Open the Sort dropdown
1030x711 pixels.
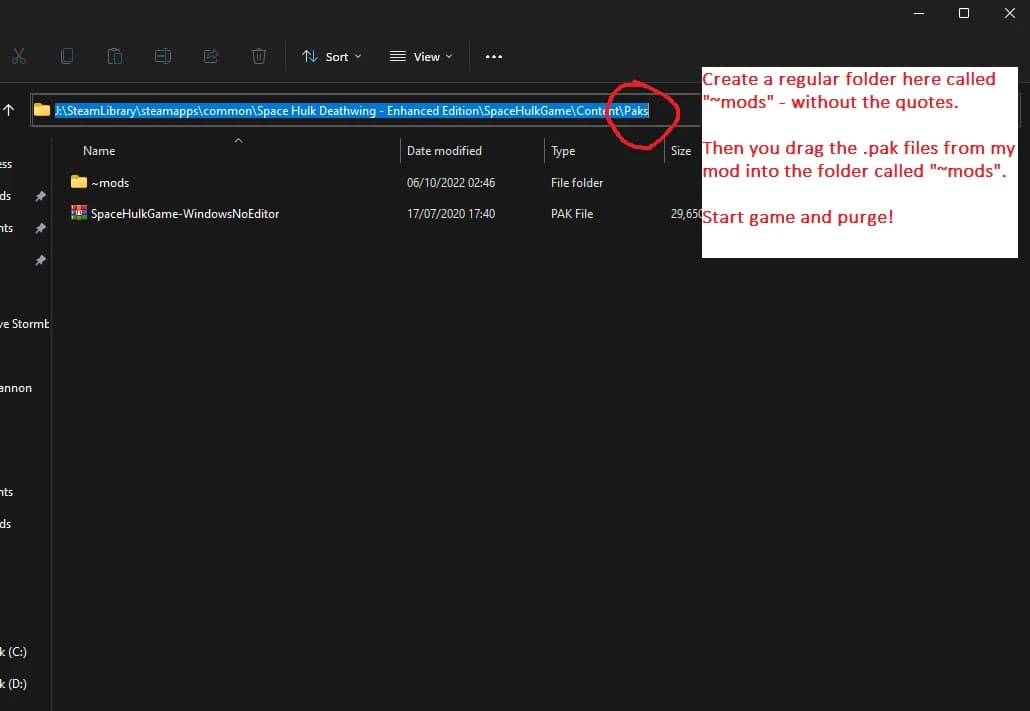click(332, 57)
